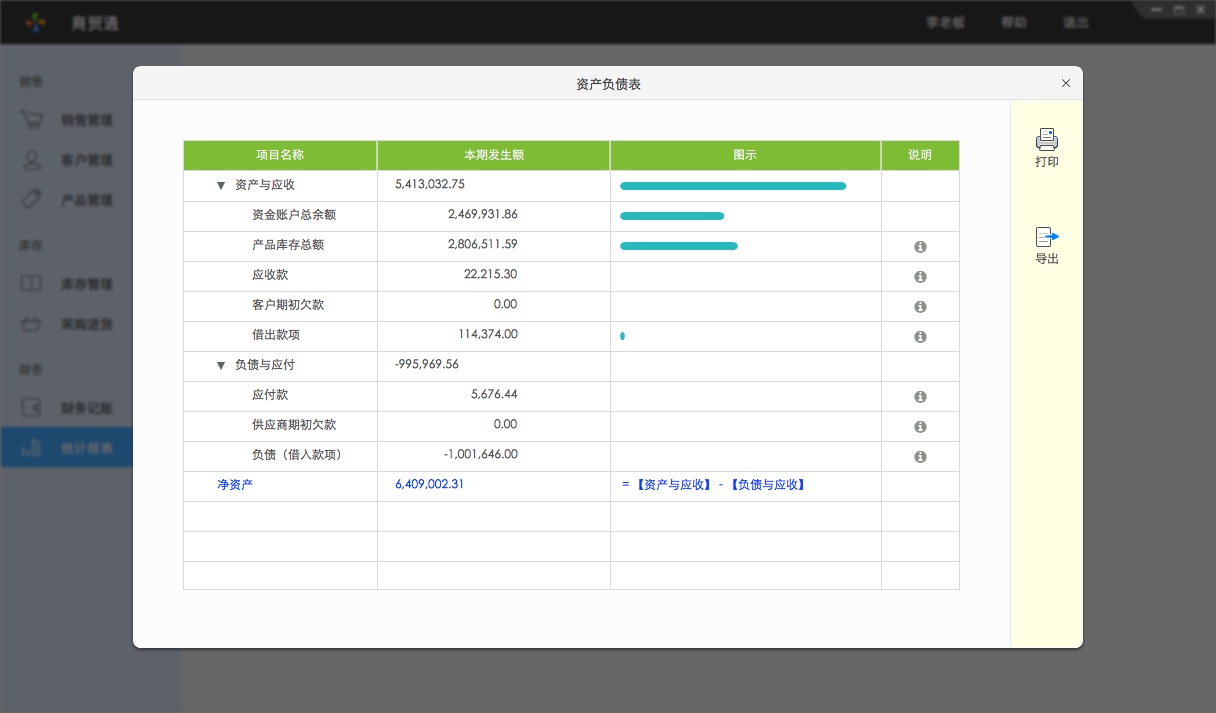Open 统计报表 in the sidebar
This screenshot has height=713, width=1216.
coord(86,448)
